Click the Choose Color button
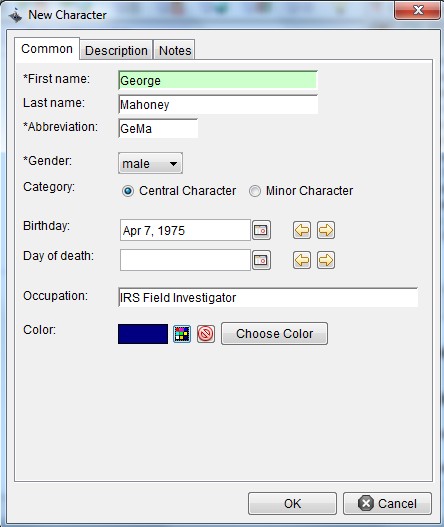 click(274, 334)
